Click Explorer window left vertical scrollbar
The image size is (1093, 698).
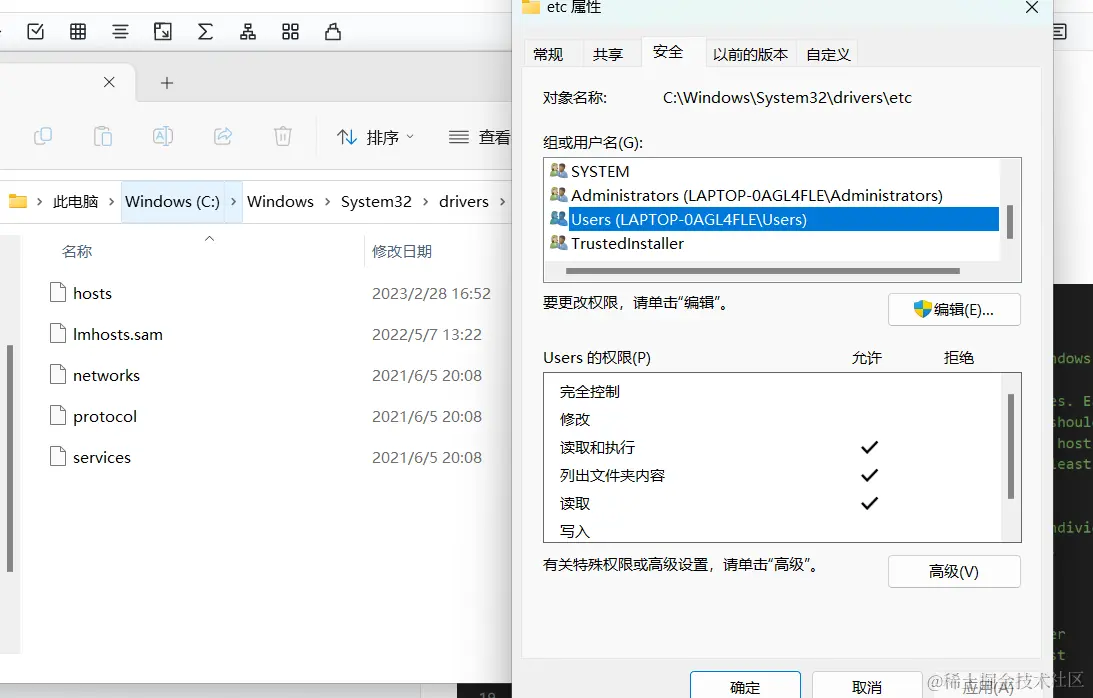tap(10, 458)
